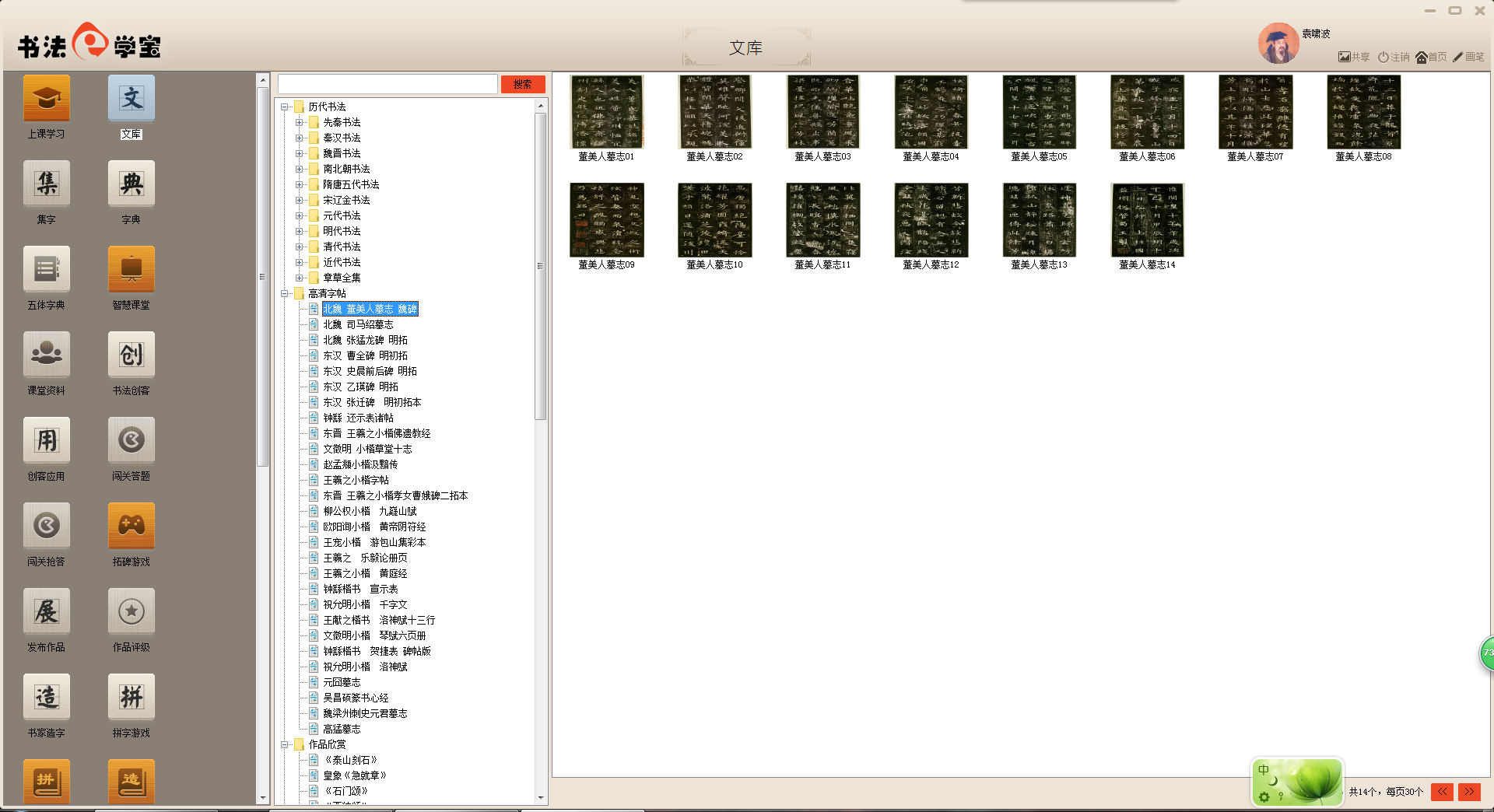1494x812 pixels.
Task: Open the 文库 library icon
Action: click(132, 99)
